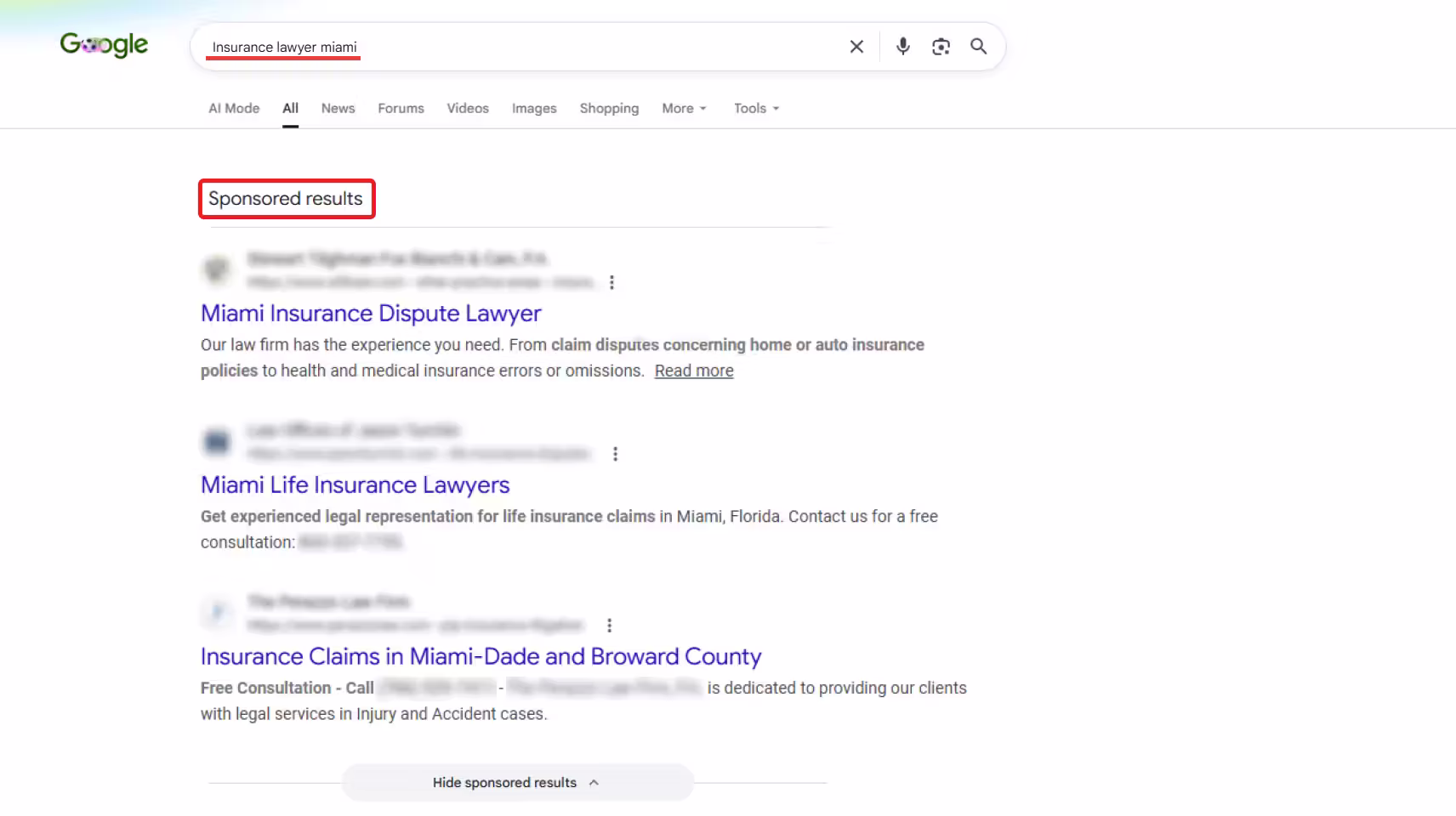Screen dimensions: 1456x816
Task: Expand the More dropdown
Action: [x=684, y=108]
